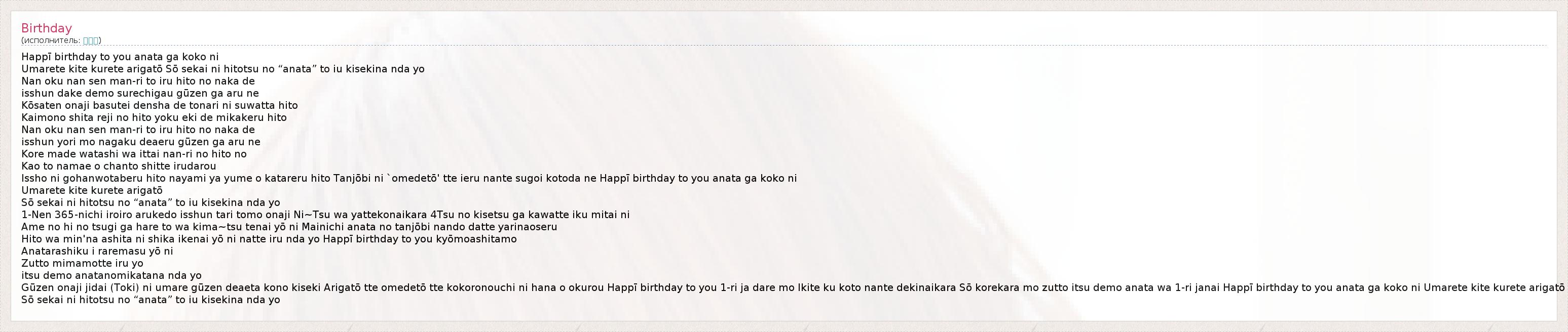The image size is (1568, 332).
Task: Click the lyric "isshun yori mo nagaku deaeru"
Action: click(140, 142)
